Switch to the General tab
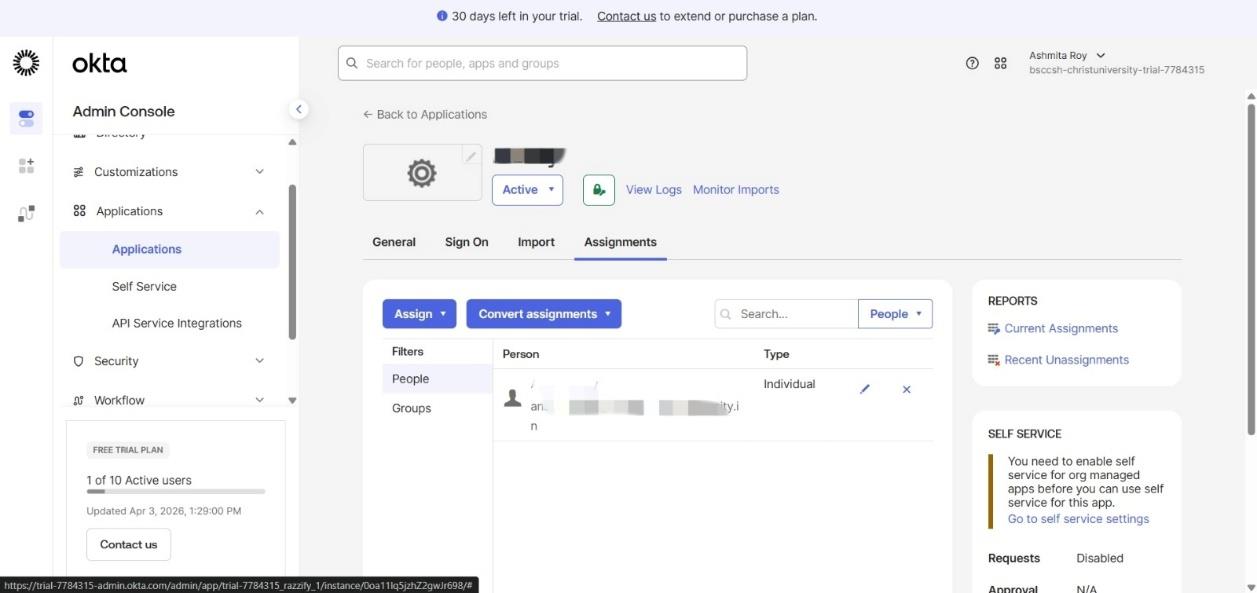 click(x=394, y=242)
